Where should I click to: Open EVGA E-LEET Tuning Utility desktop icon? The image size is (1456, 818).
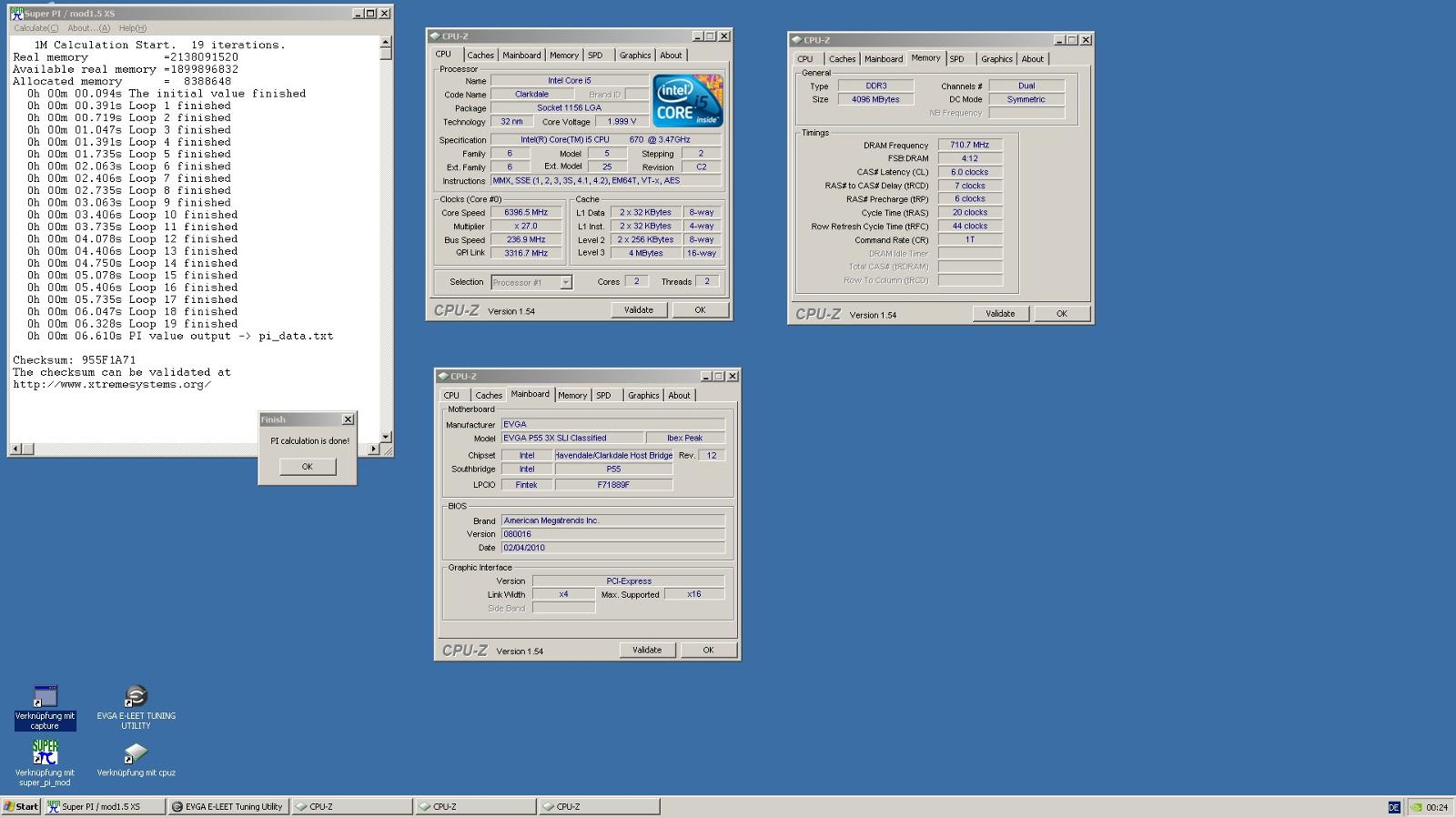click(136, 697)
